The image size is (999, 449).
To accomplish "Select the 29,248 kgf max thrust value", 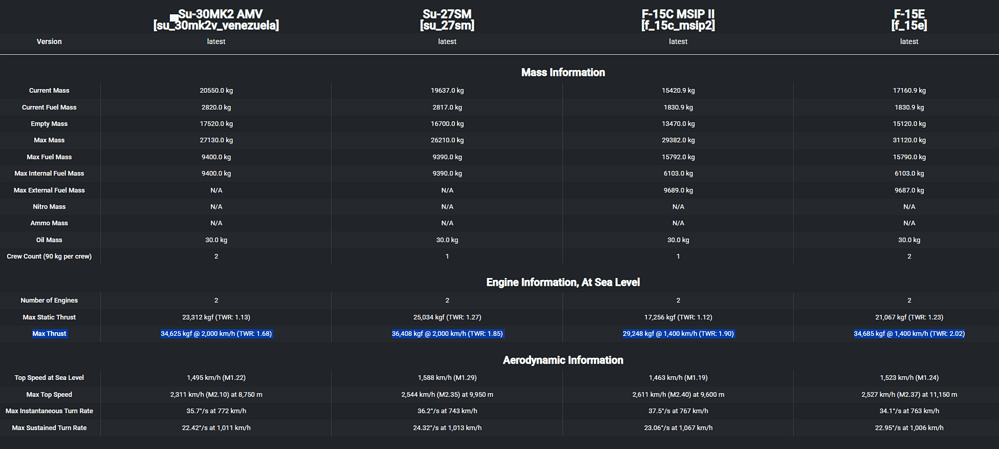I will pyautogui.click(x=678, y=333).
